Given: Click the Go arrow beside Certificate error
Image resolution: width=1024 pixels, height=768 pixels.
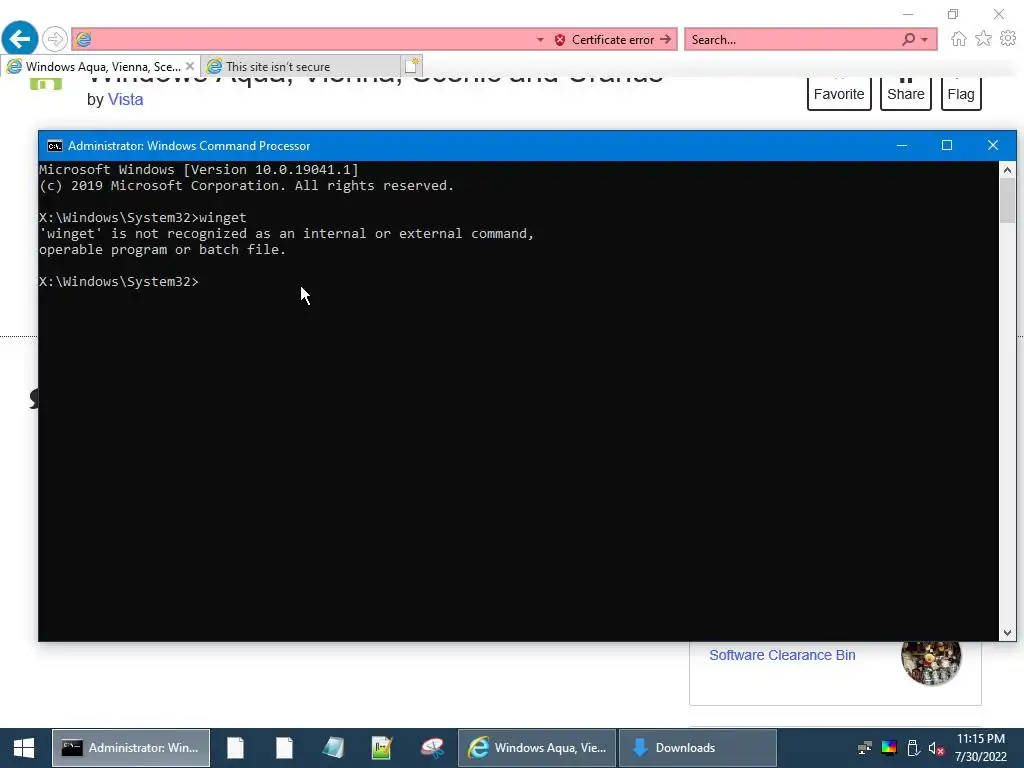Looking at the screenshot, I should [665, 39].
